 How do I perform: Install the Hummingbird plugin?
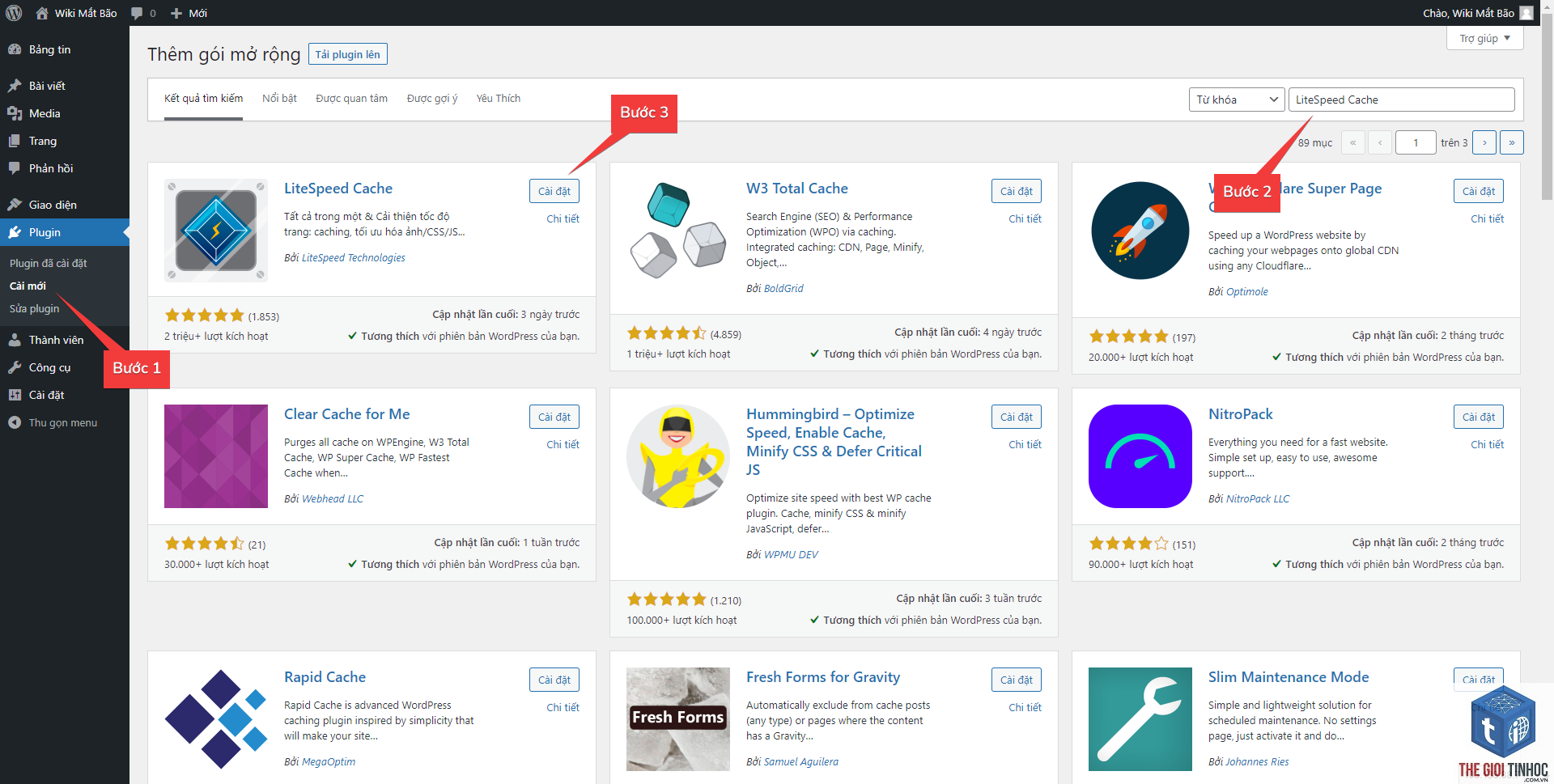(x=1017, y=417)
